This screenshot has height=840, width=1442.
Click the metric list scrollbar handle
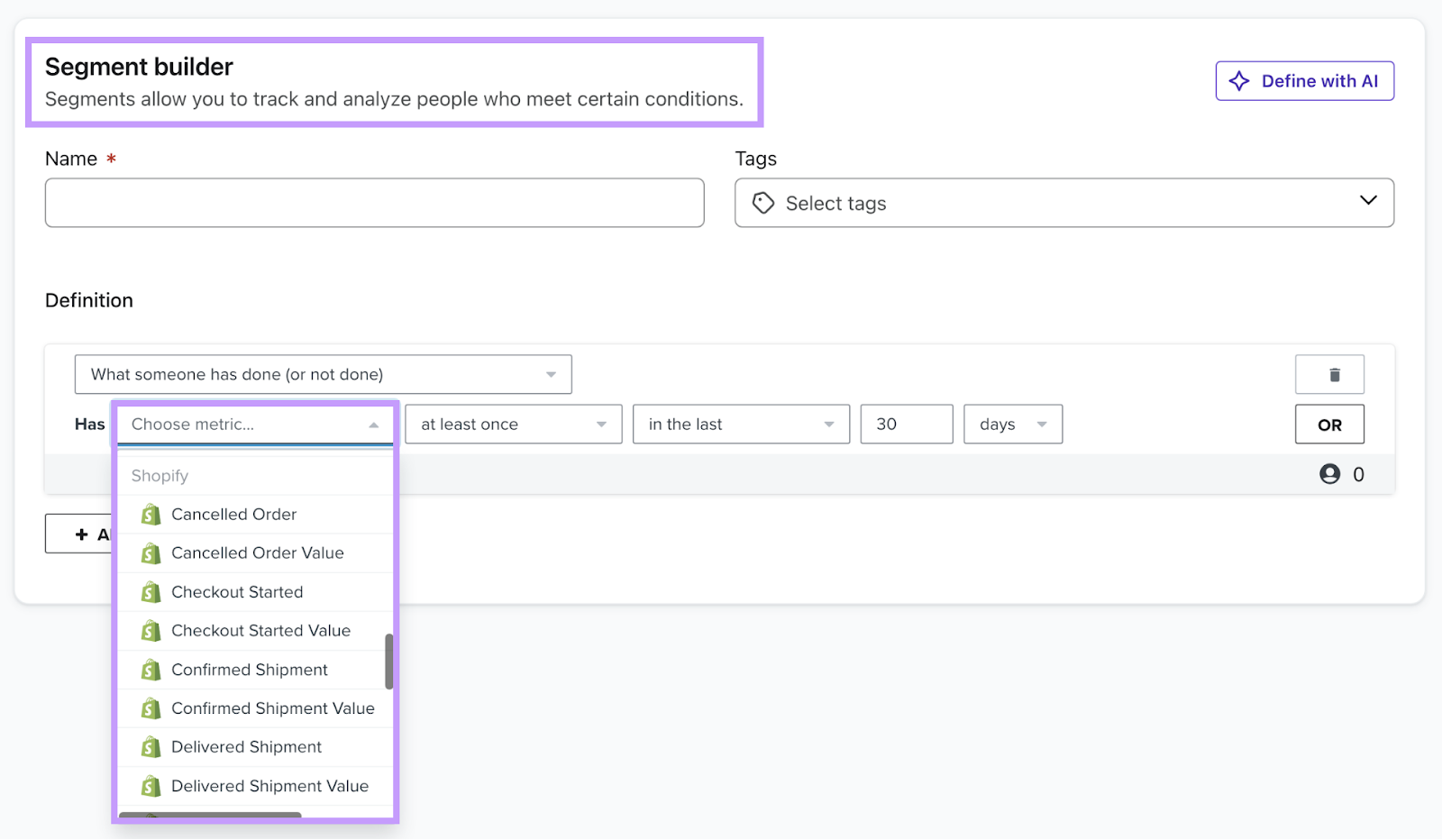[388, 662]
